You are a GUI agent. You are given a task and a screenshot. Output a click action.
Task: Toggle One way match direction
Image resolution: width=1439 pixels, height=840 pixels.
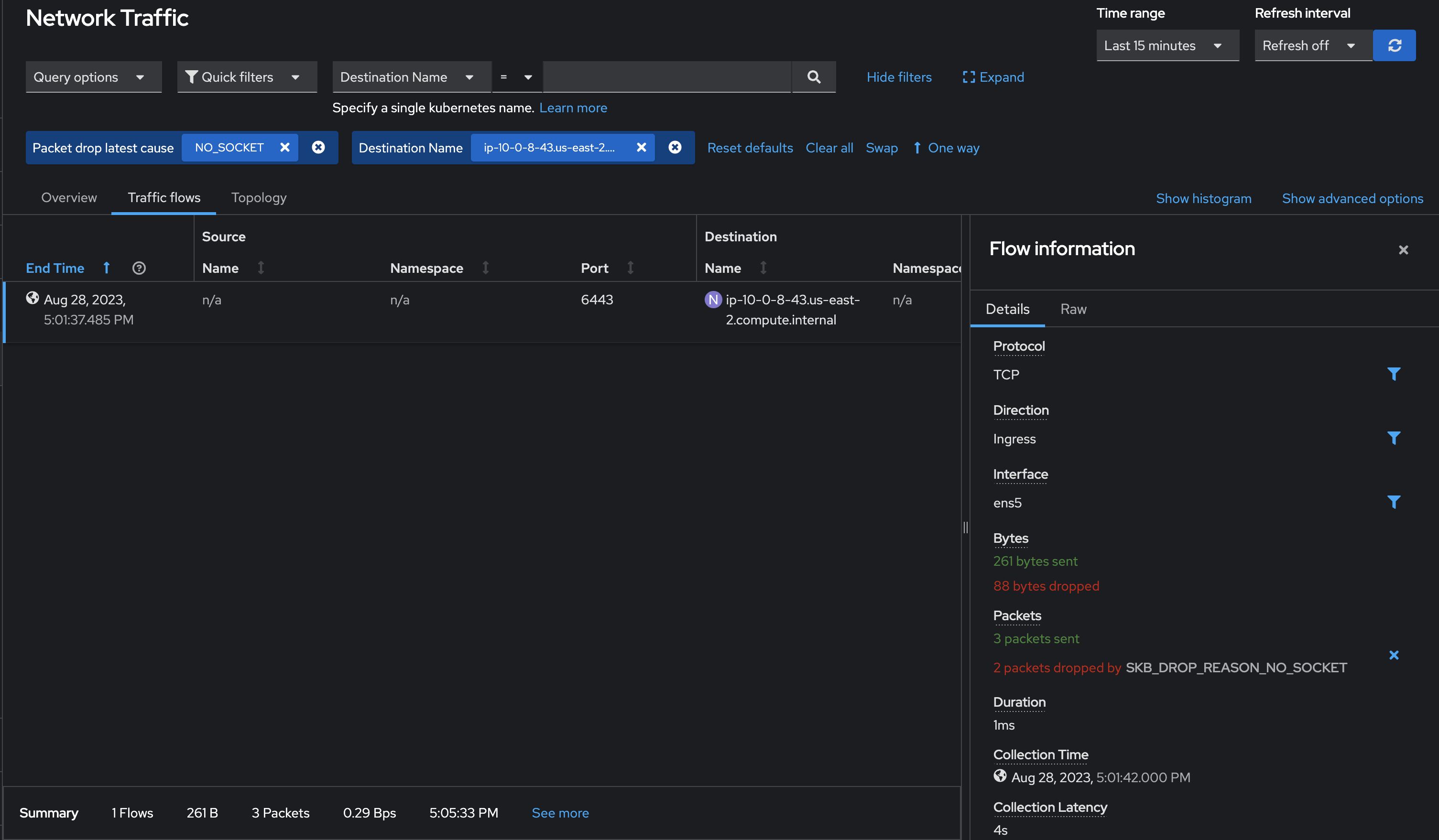coord(946,148)
